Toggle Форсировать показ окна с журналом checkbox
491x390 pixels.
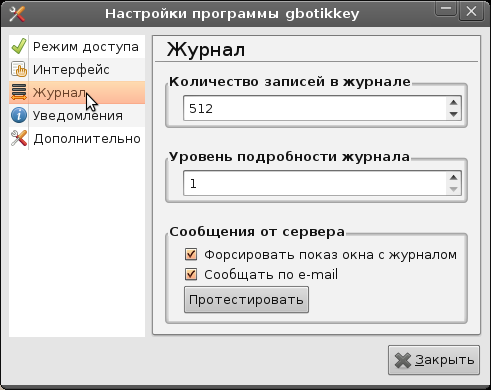[191, 254]
